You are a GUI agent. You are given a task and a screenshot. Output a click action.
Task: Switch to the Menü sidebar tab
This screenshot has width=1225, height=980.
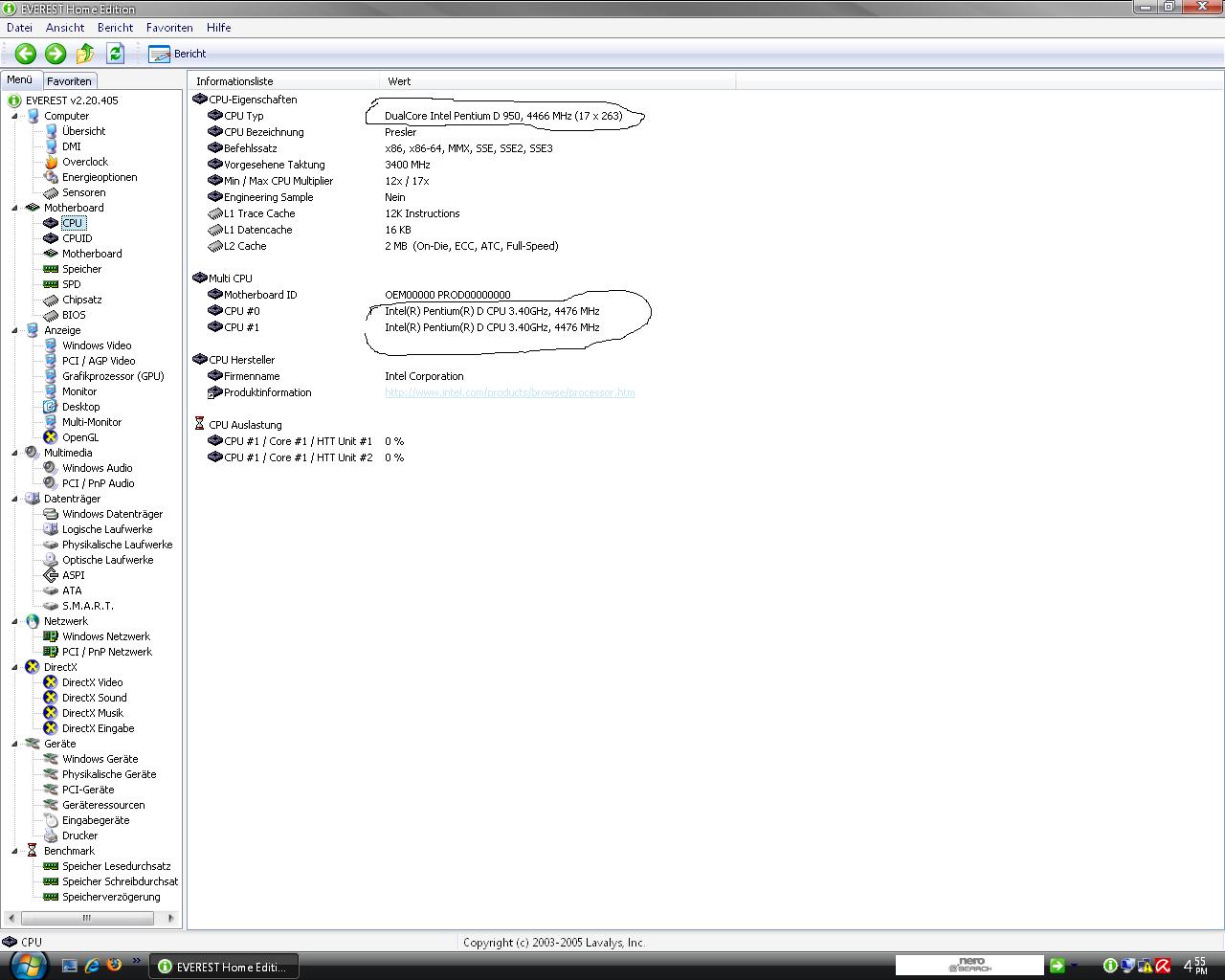20,80
